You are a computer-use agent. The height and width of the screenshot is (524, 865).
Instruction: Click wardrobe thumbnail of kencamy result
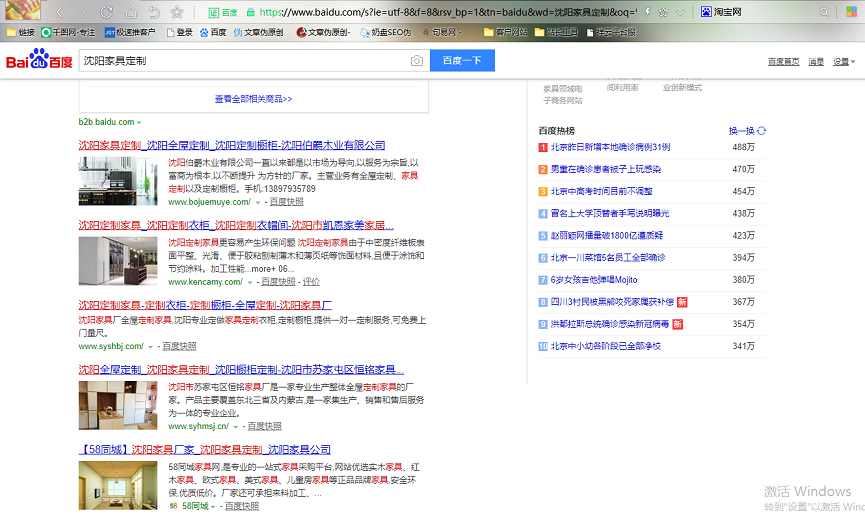[118, 261]
